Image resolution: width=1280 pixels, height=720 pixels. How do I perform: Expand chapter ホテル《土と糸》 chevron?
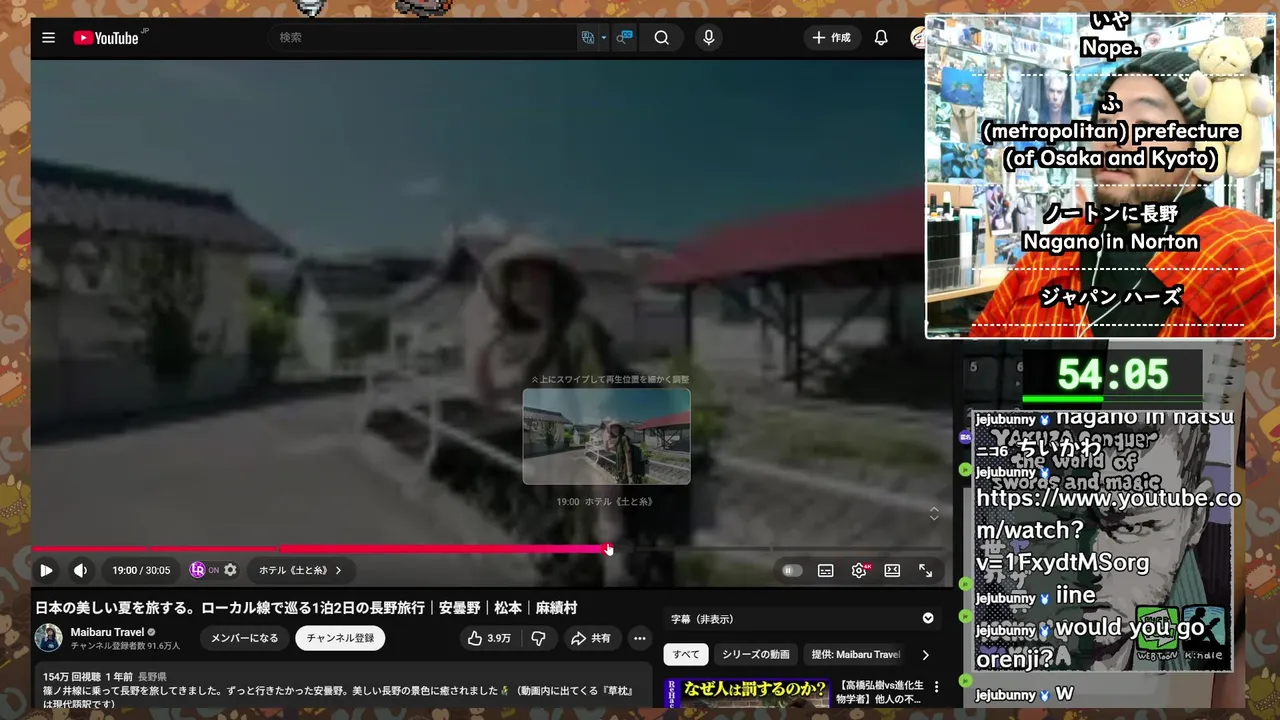click(338, 570)
